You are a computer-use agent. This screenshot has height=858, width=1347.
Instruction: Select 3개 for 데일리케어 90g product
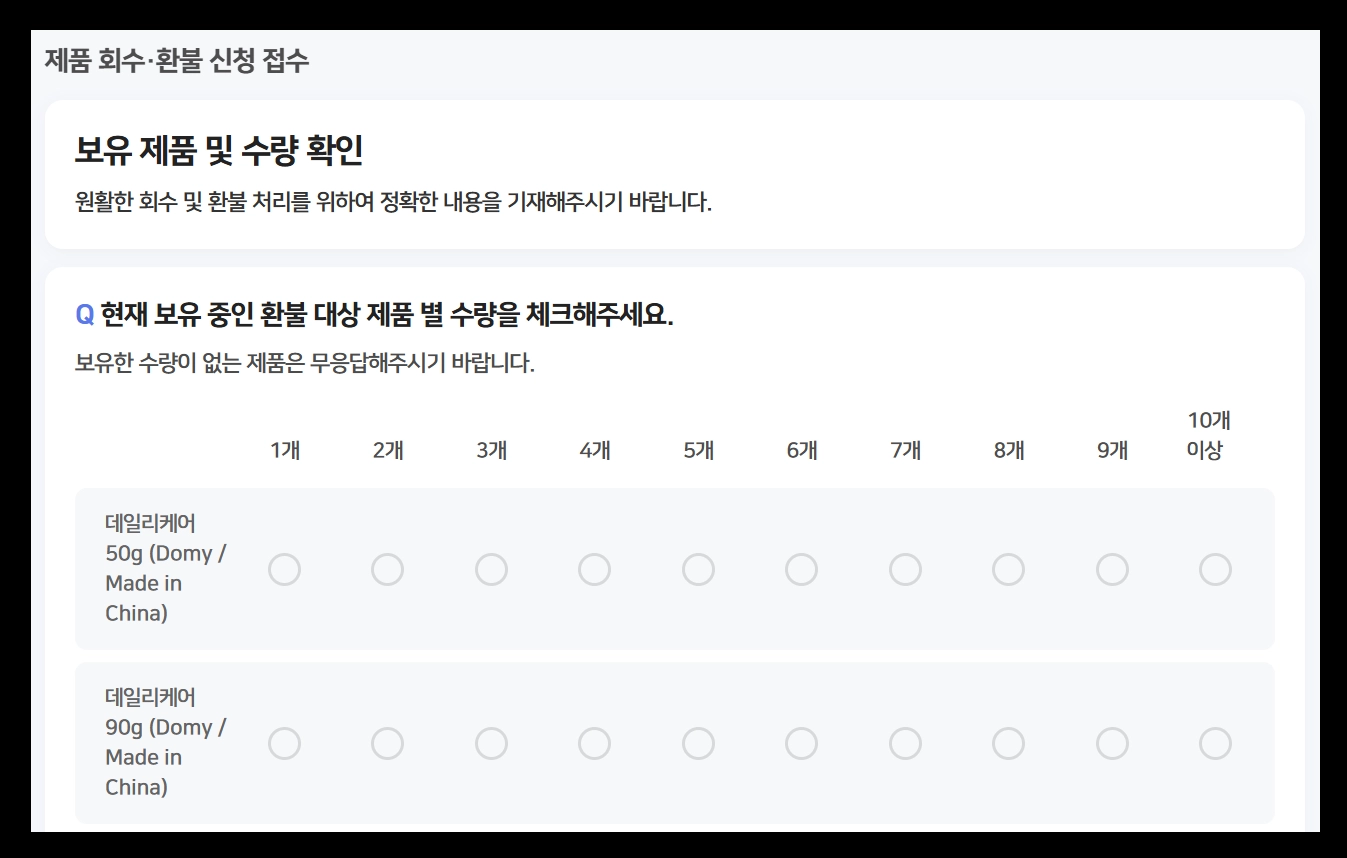coord(491,743)
